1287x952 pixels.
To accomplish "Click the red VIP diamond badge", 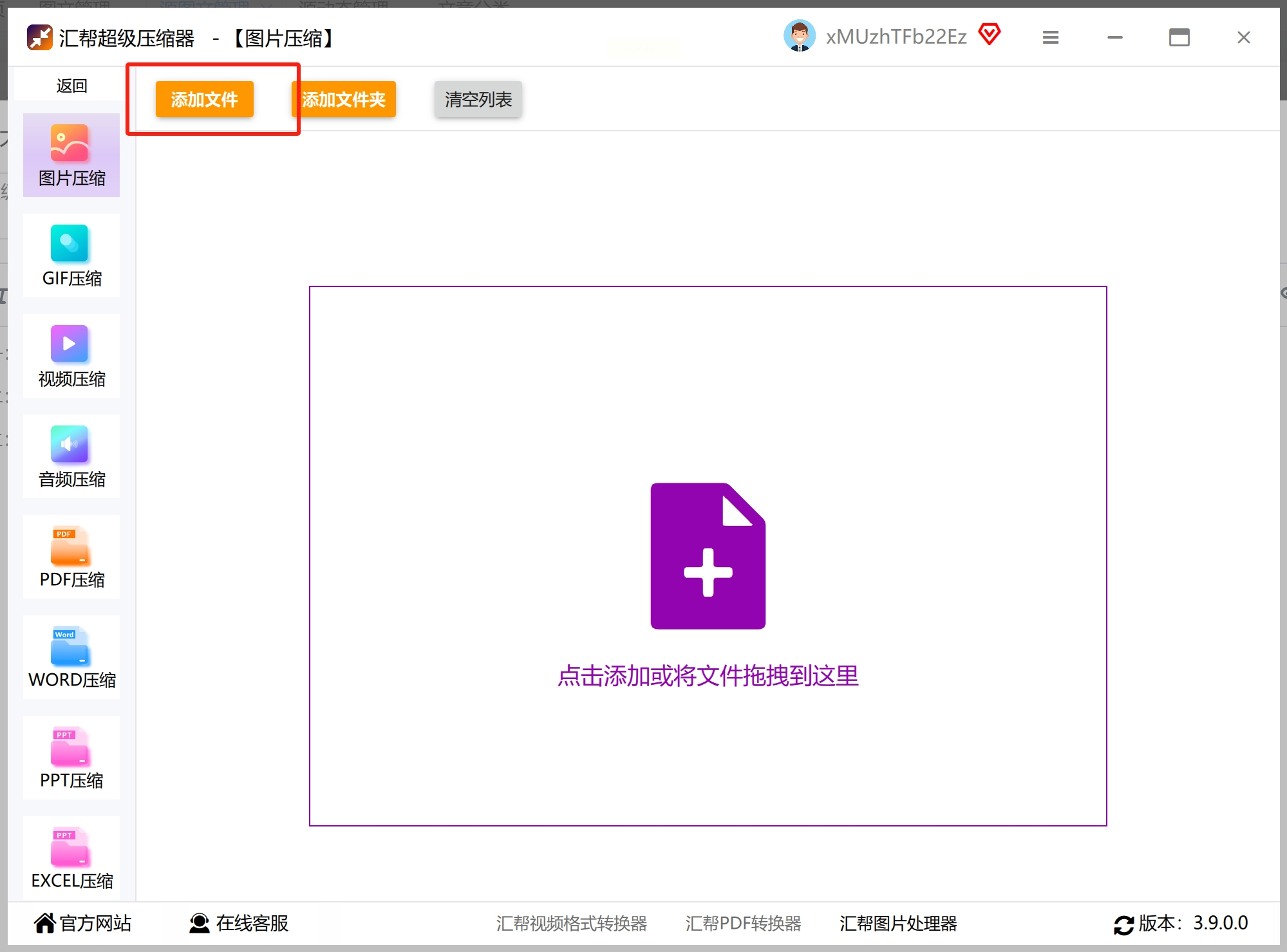I will pyautogui.click(x=989, y=34).
